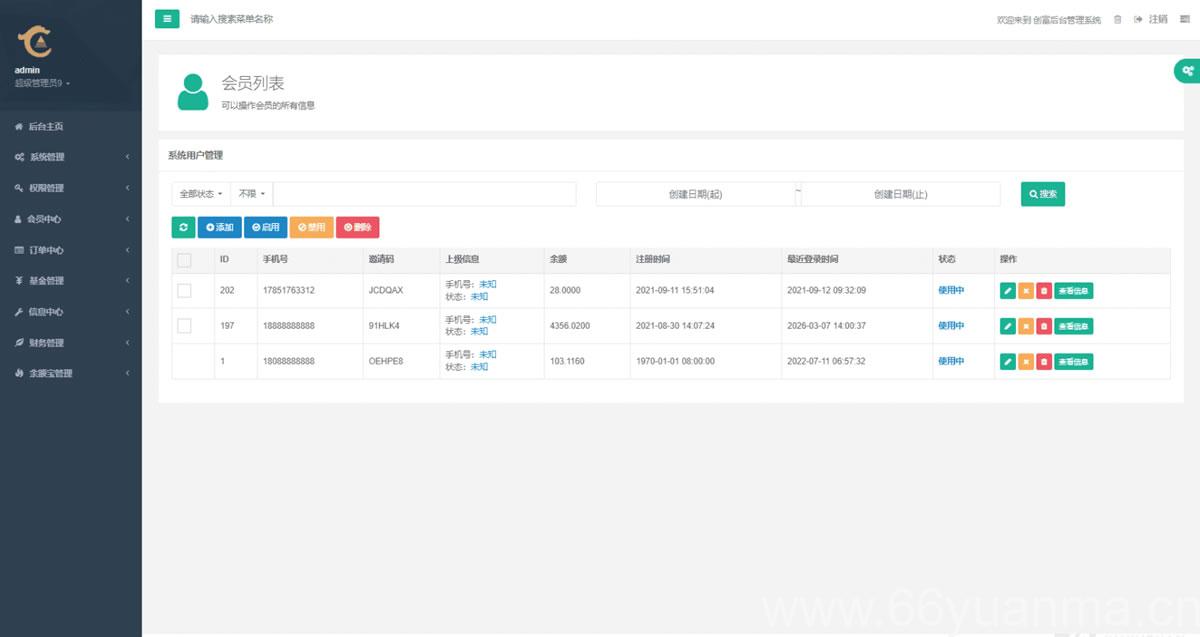Click the site logo above admin
Viewport: 1200px width, 637px height.
click(x=35, y=40)
